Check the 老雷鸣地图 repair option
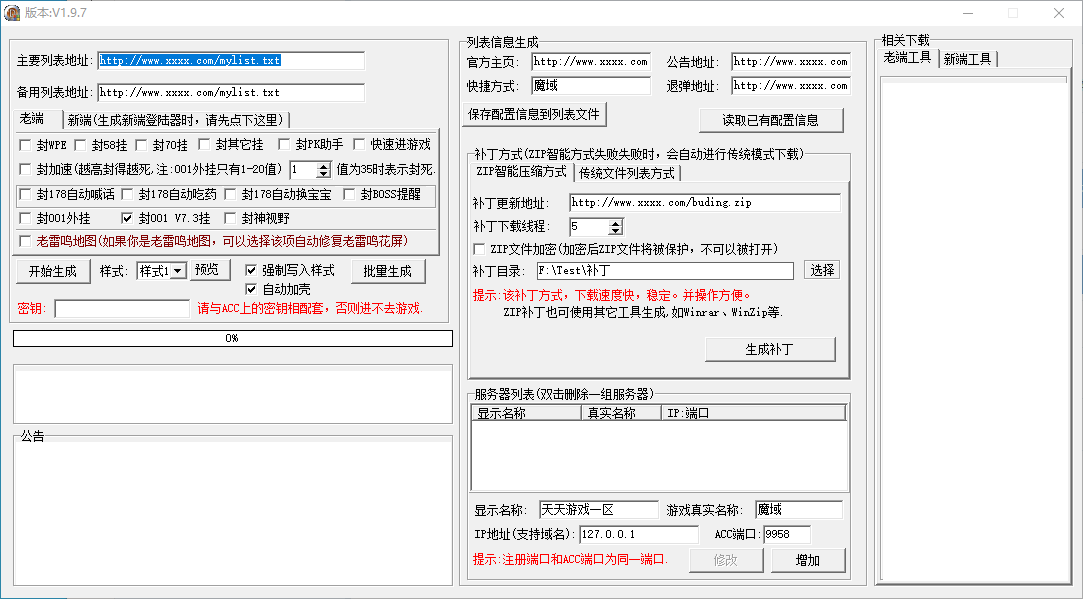This screenshot has height=599, width=1083. (x=26, y=241)
